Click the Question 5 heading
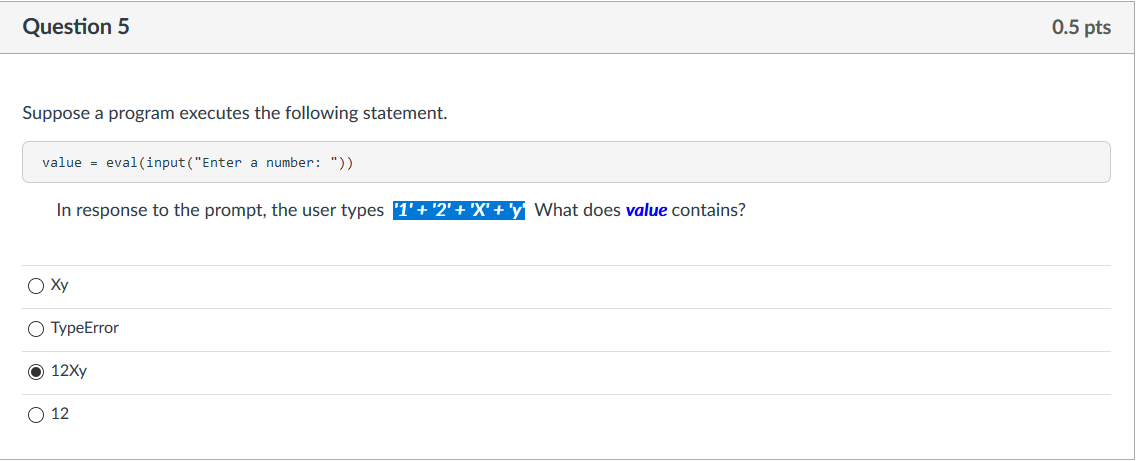 click(76, 27)
